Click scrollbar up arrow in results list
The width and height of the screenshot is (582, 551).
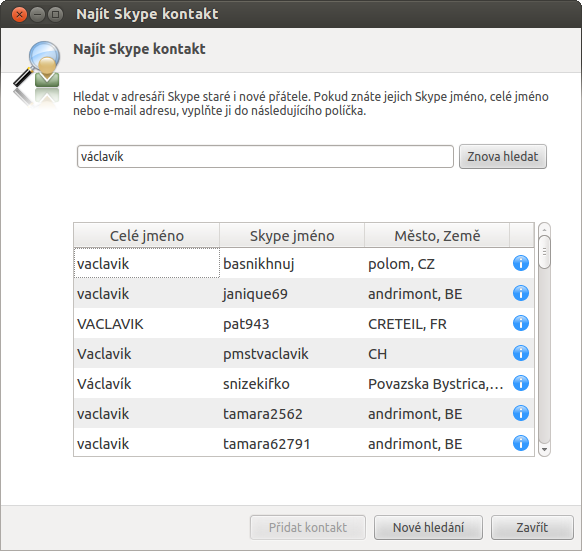544,230
